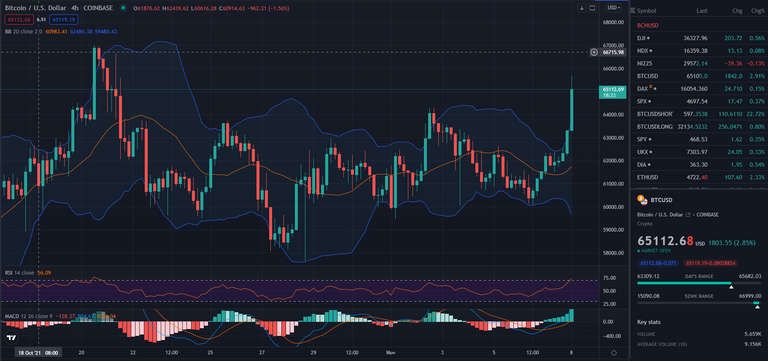Click the BTCUSD heading in details panel
768x361 pixels.
pos(662,200)
